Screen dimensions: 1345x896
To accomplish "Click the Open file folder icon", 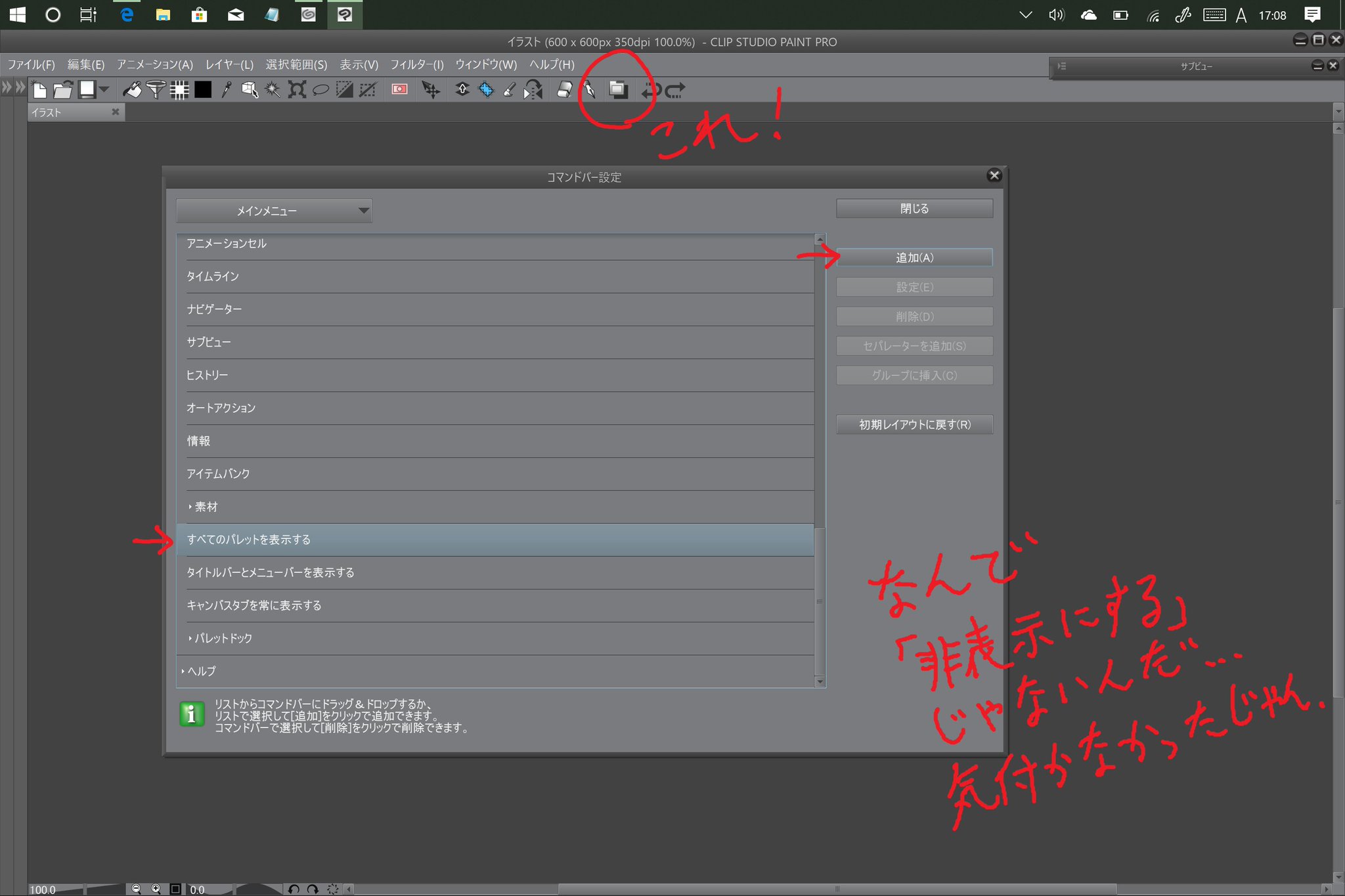I will pyautogui.click(x=62, y=90).
